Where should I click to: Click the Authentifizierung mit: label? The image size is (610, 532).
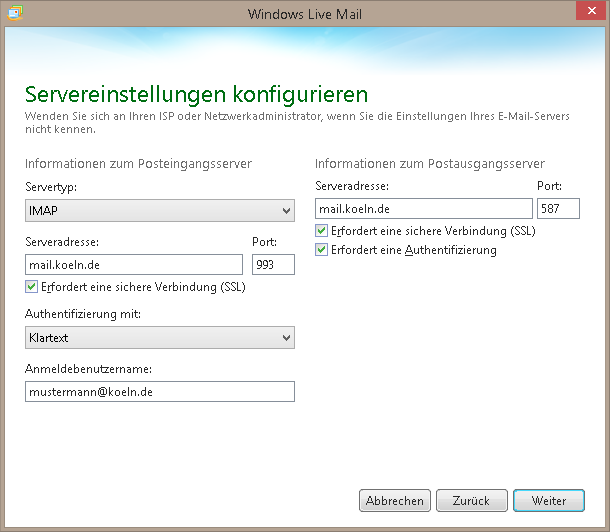pos(83,314)
